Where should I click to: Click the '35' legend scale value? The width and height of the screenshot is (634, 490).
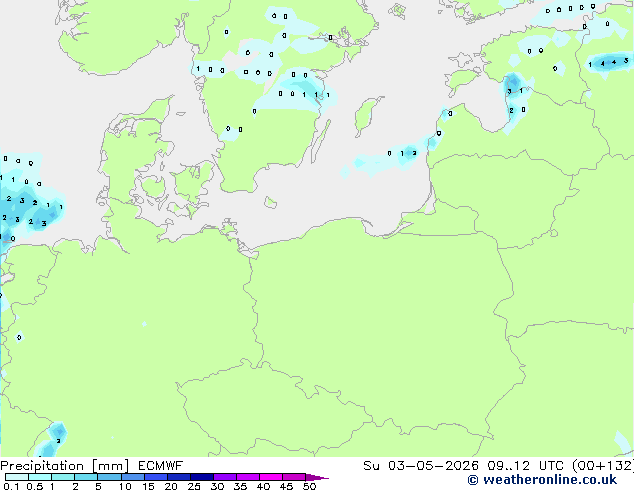pyautogui.click(x=240, y=486)
